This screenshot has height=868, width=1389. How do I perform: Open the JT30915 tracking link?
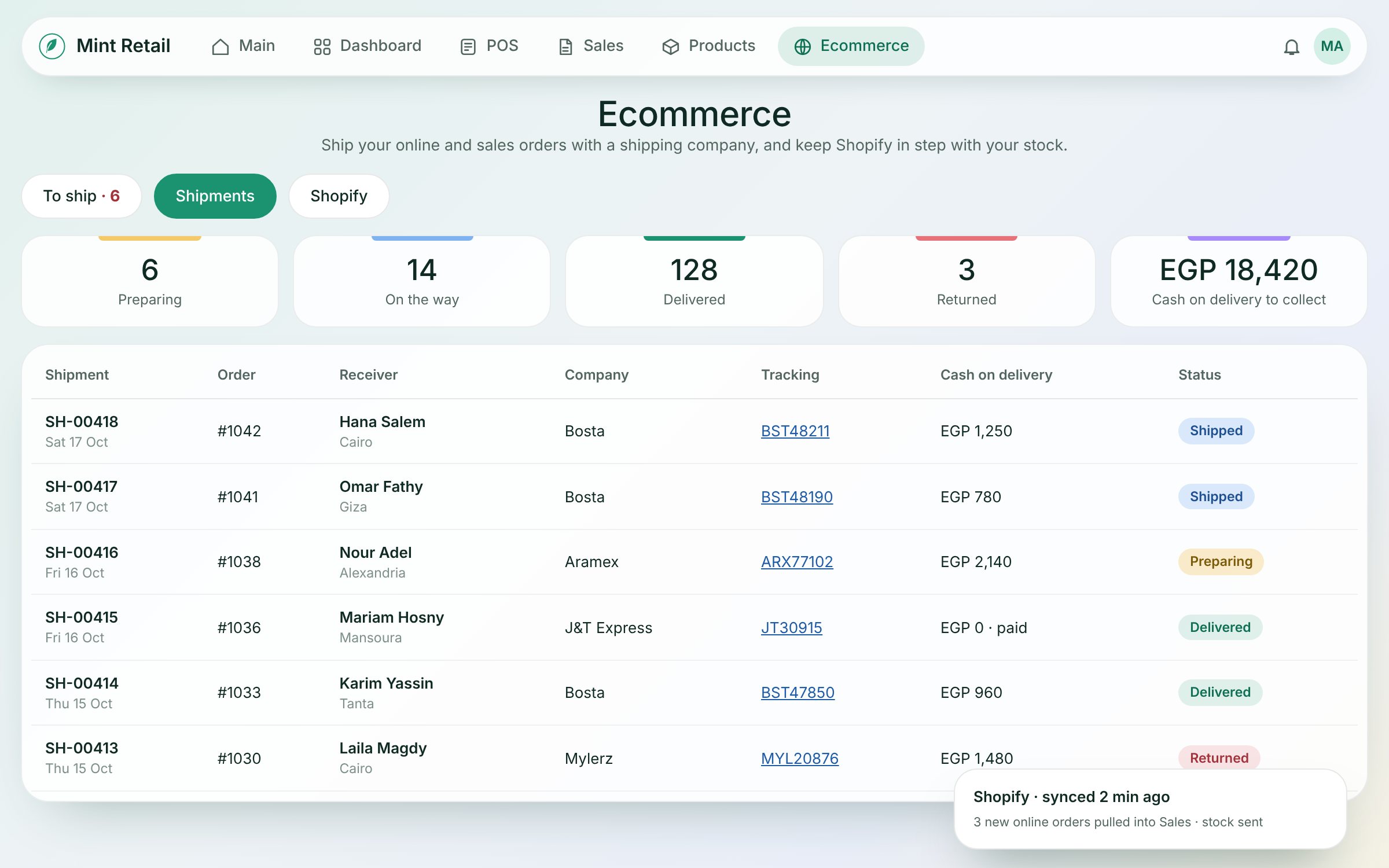[791, 628]
